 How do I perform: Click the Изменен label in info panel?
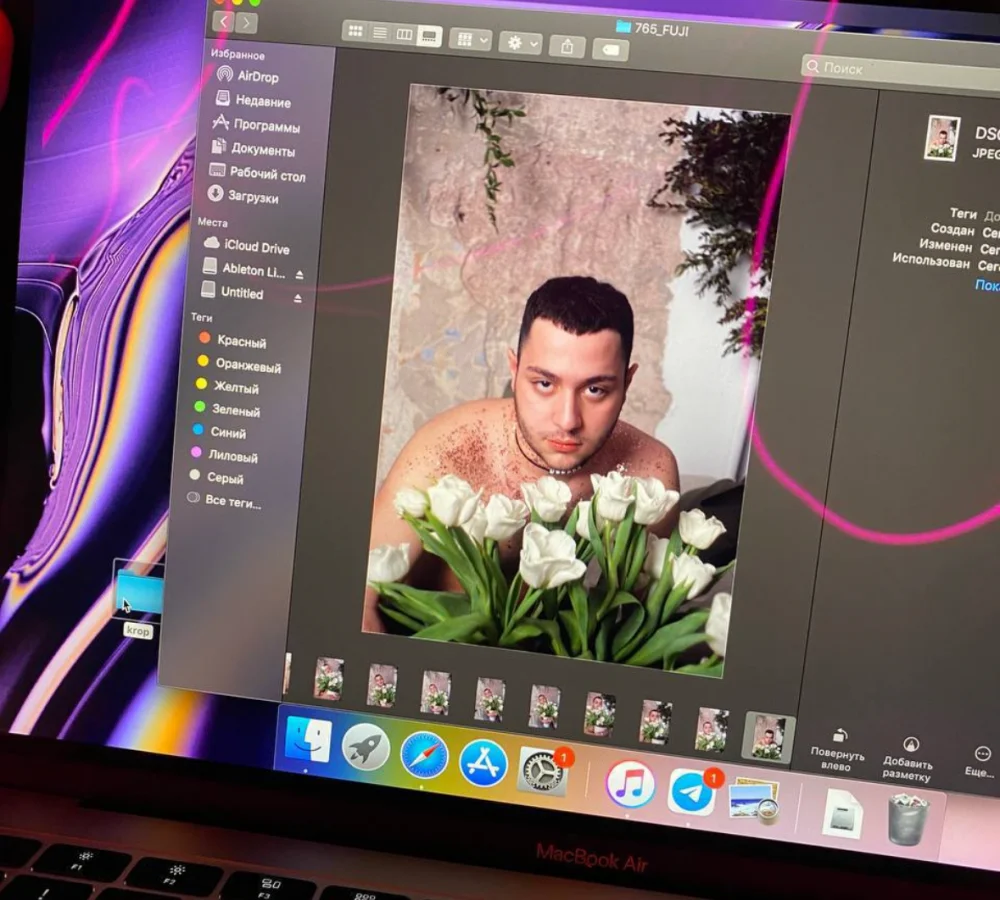pyautogui.click(x=945, y=246)
